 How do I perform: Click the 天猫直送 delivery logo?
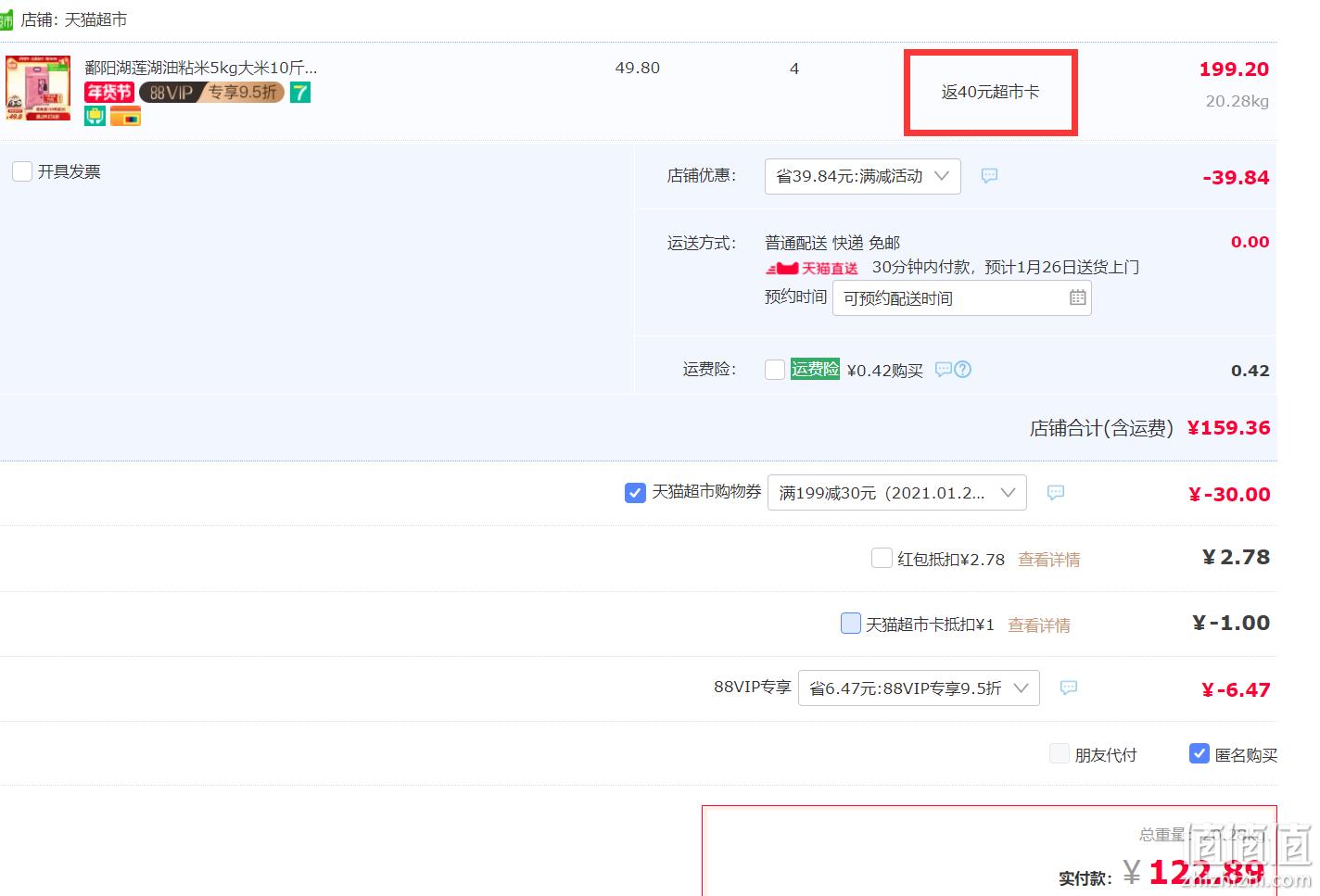pos(812,269)
